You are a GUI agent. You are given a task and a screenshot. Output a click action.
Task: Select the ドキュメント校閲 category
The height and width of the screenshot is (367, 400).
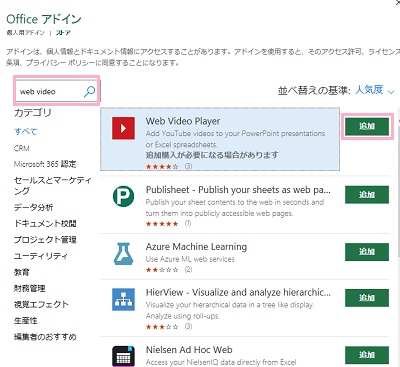click(x=45, y=223)
